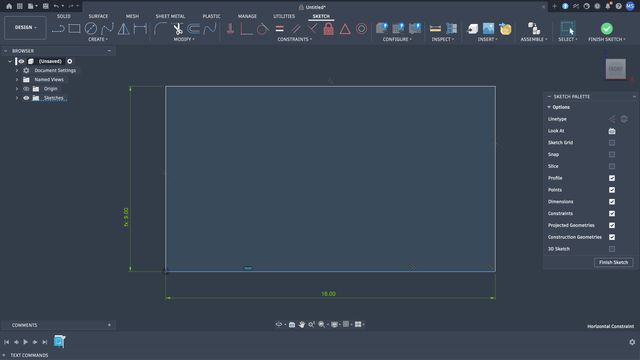Open the Create dropdown menu
This screenshot has width=640, height=360.
[98, 39]
